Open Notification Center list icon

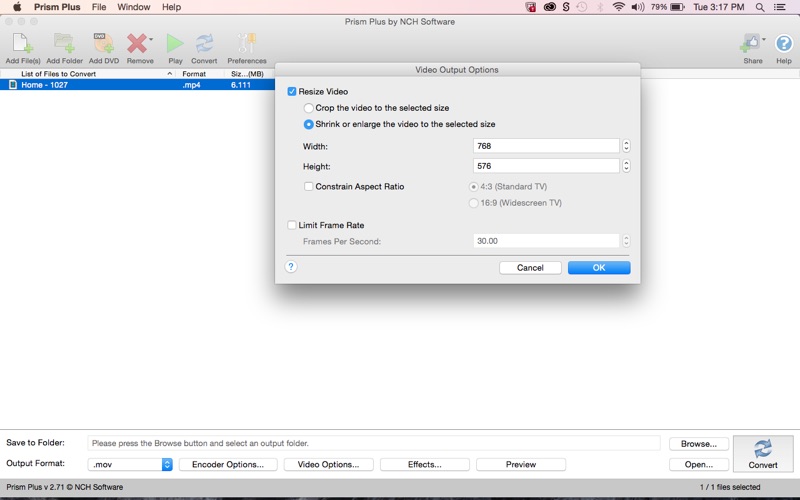(780, 7)
